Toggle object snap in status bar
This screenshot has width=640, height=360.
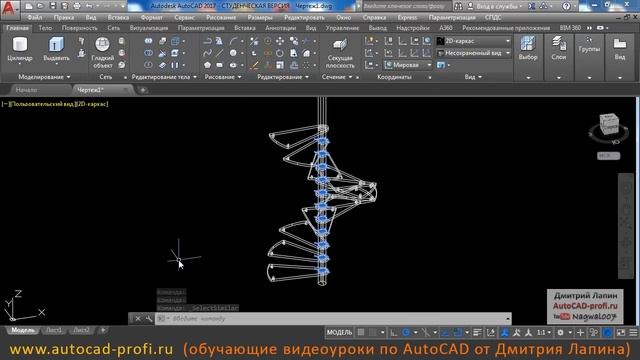pos(458,333)
